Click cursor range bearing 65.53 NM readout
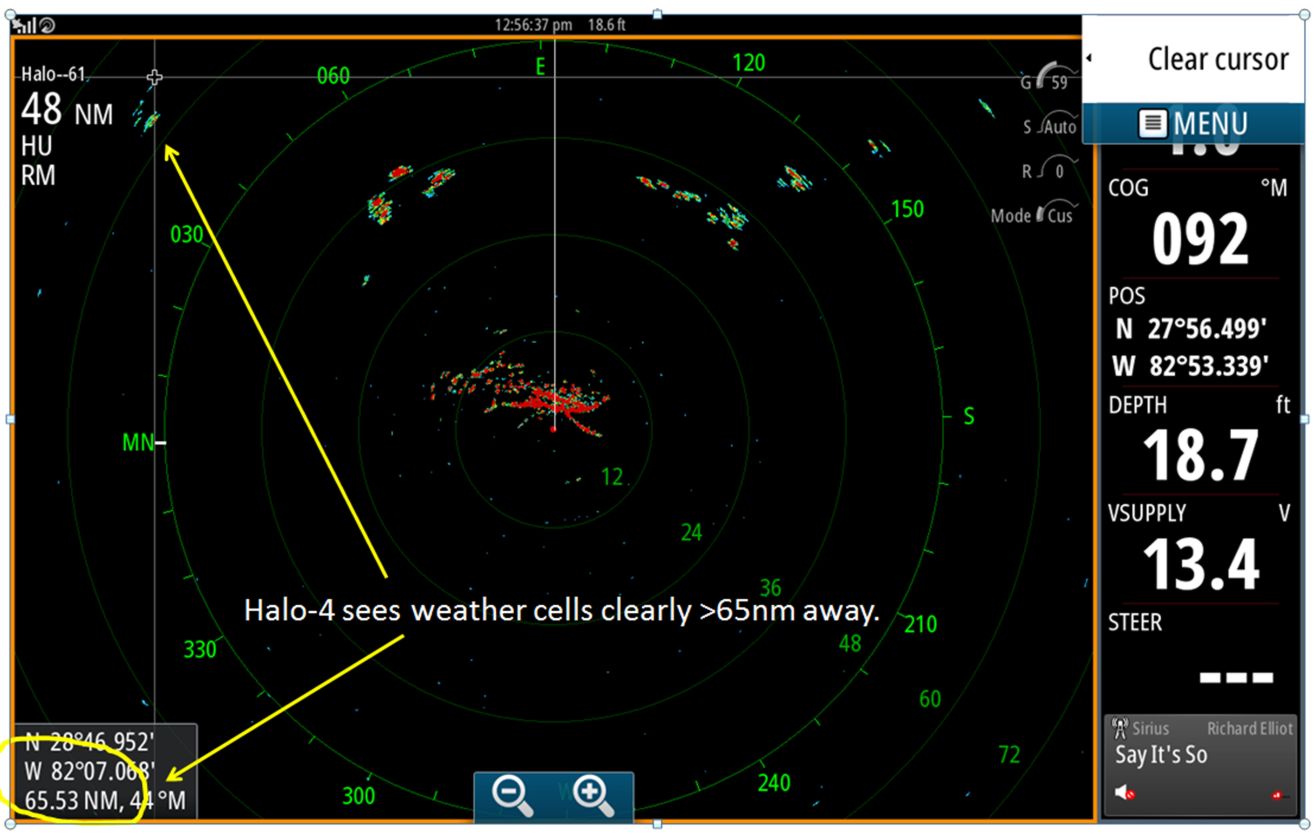 104,800
